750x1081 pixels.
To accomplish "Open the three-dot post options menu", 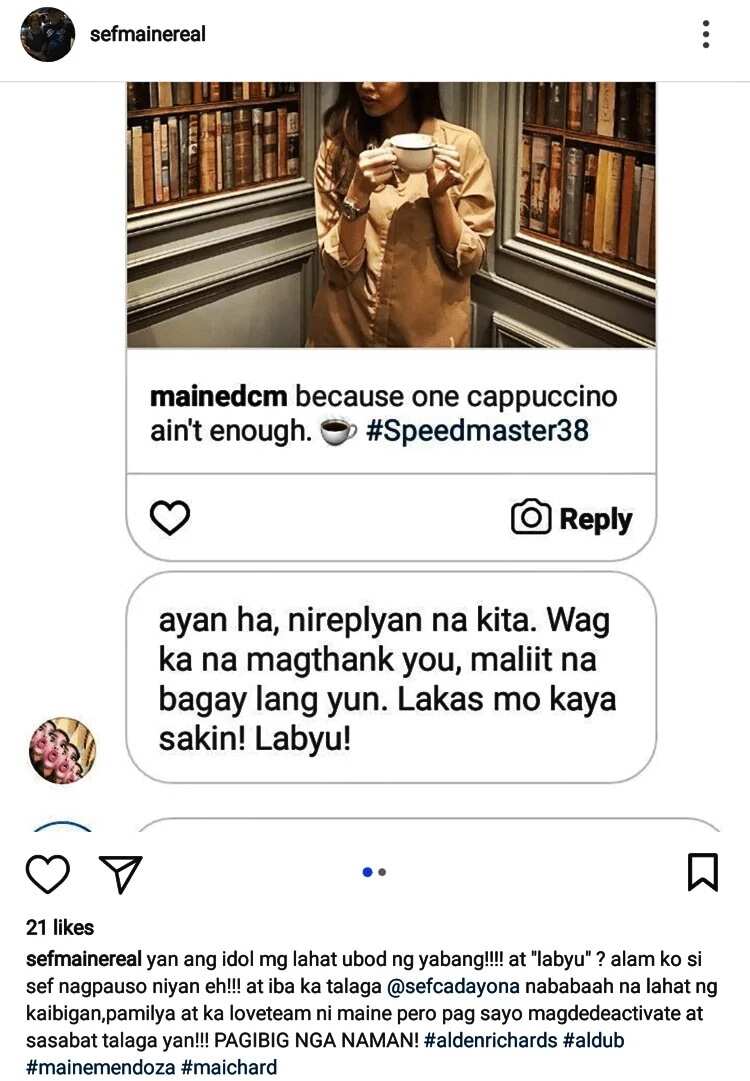I will click(x=706, y=34).
